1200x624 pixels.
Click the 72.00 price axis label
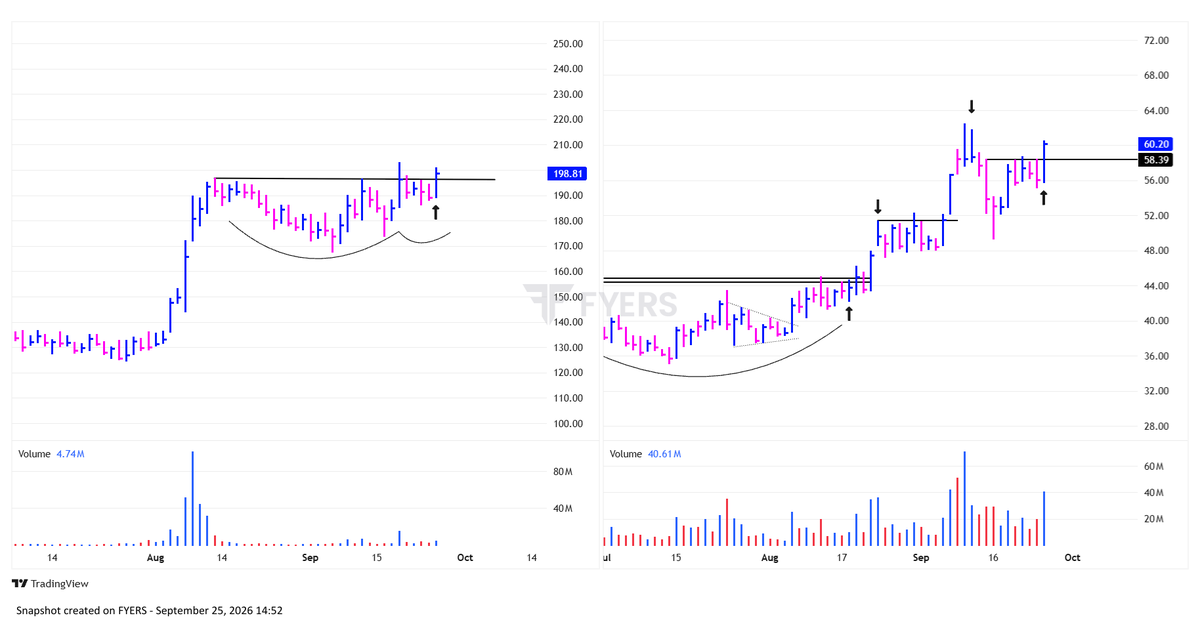[1156, 40]
